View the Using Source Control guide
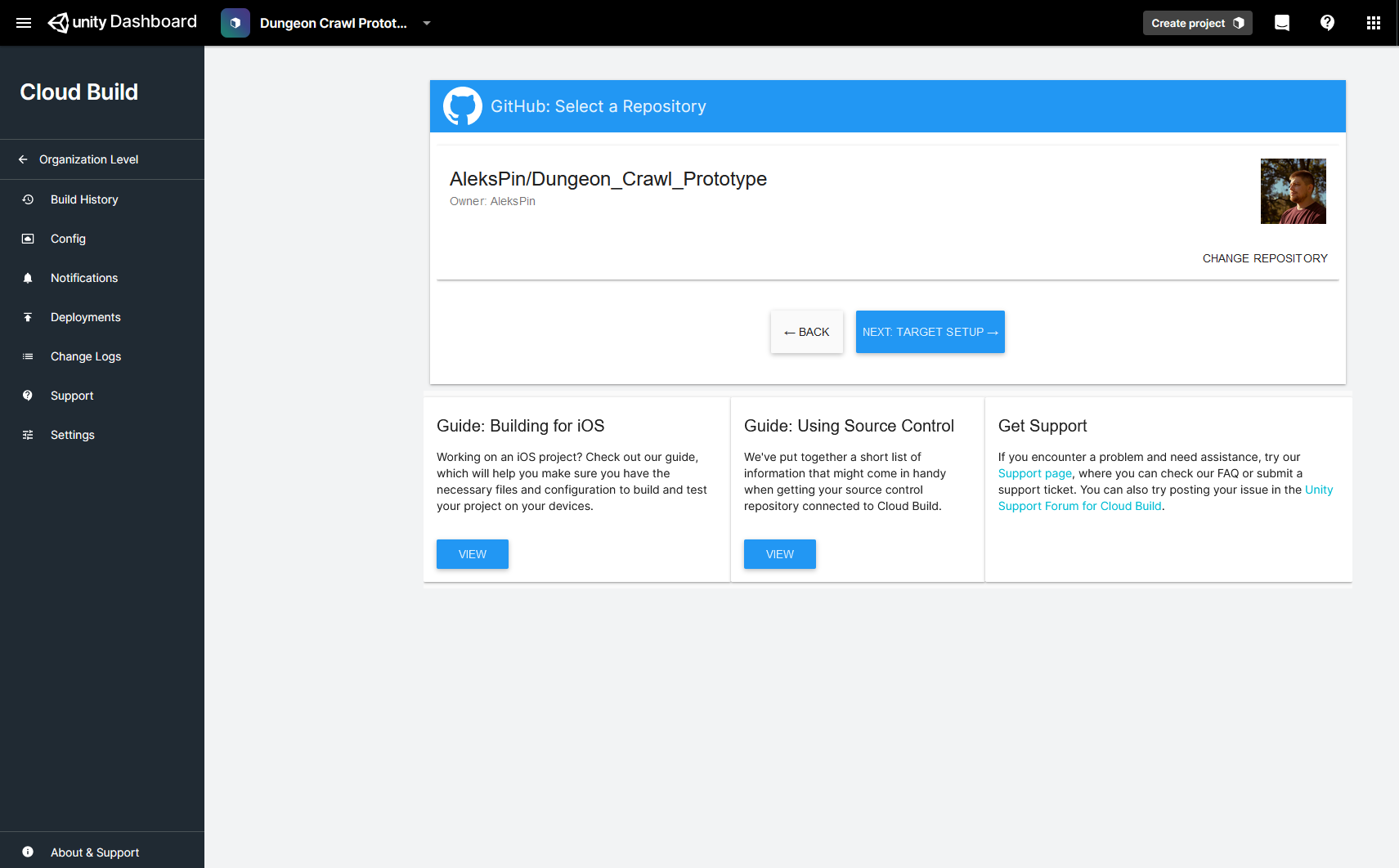Screen dimensions: 1399x868 (x=780, y=554)
